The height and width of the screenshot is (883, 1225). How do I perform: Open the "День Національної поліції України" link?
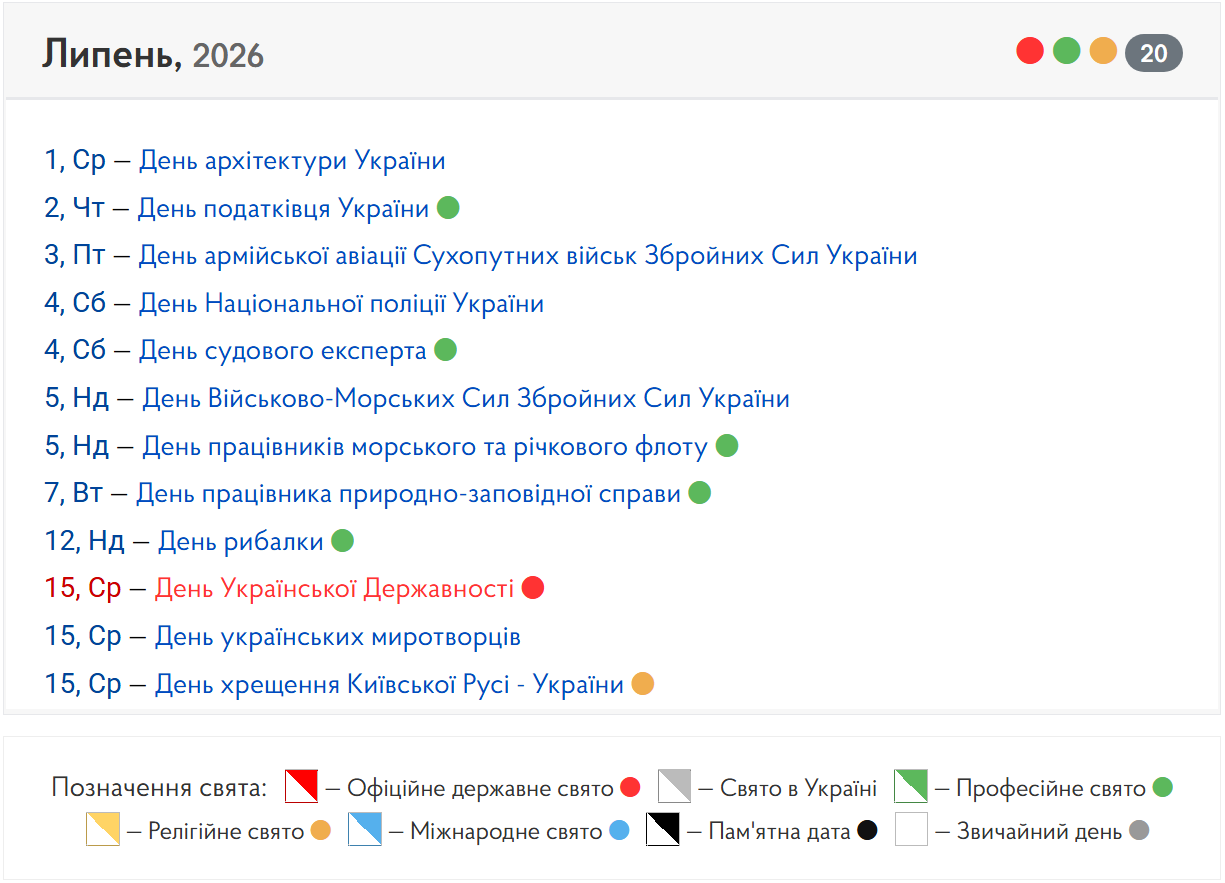coord(341,304)
